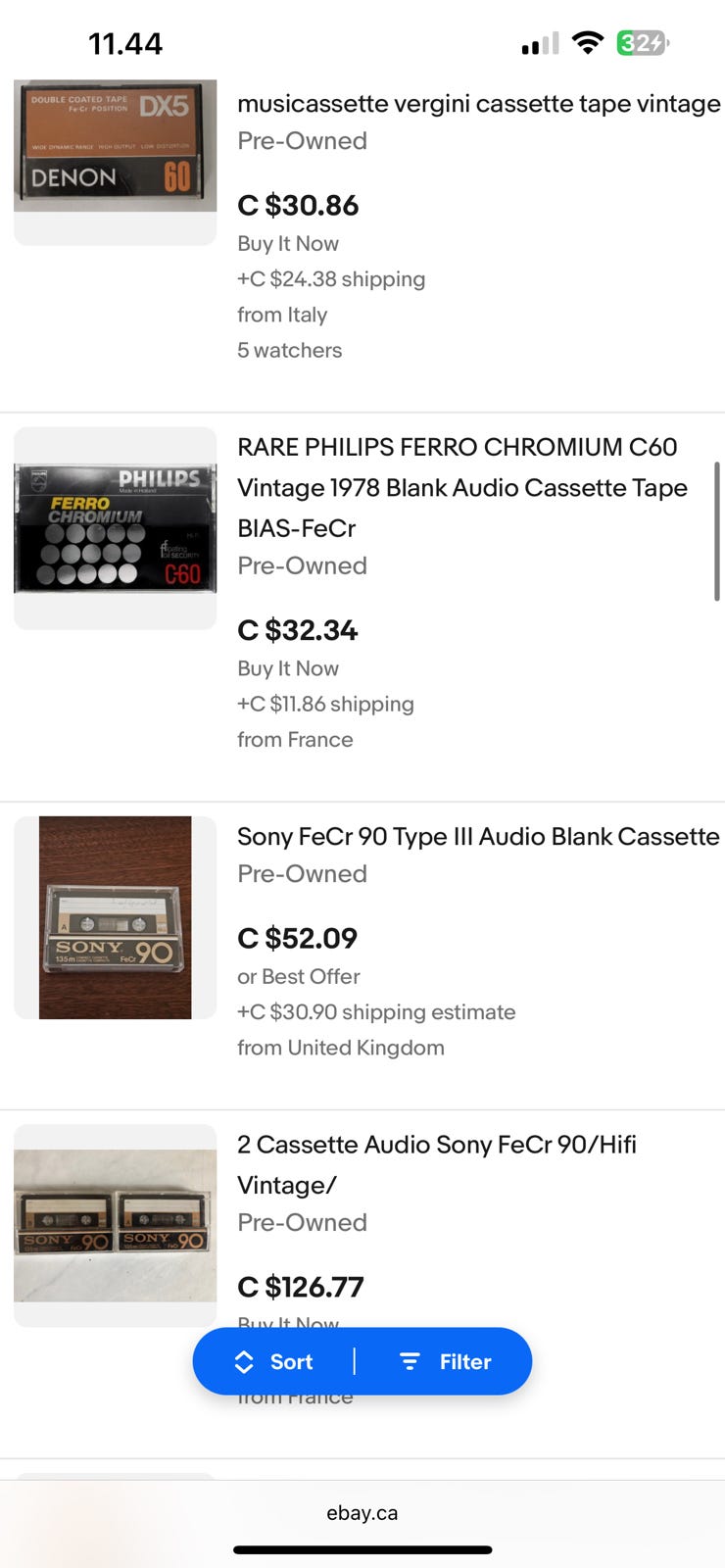Tap the page scrollbar on right edge
Image resolution: width=725 pixels, height=1568 pixels.
[x=718, y=531]
